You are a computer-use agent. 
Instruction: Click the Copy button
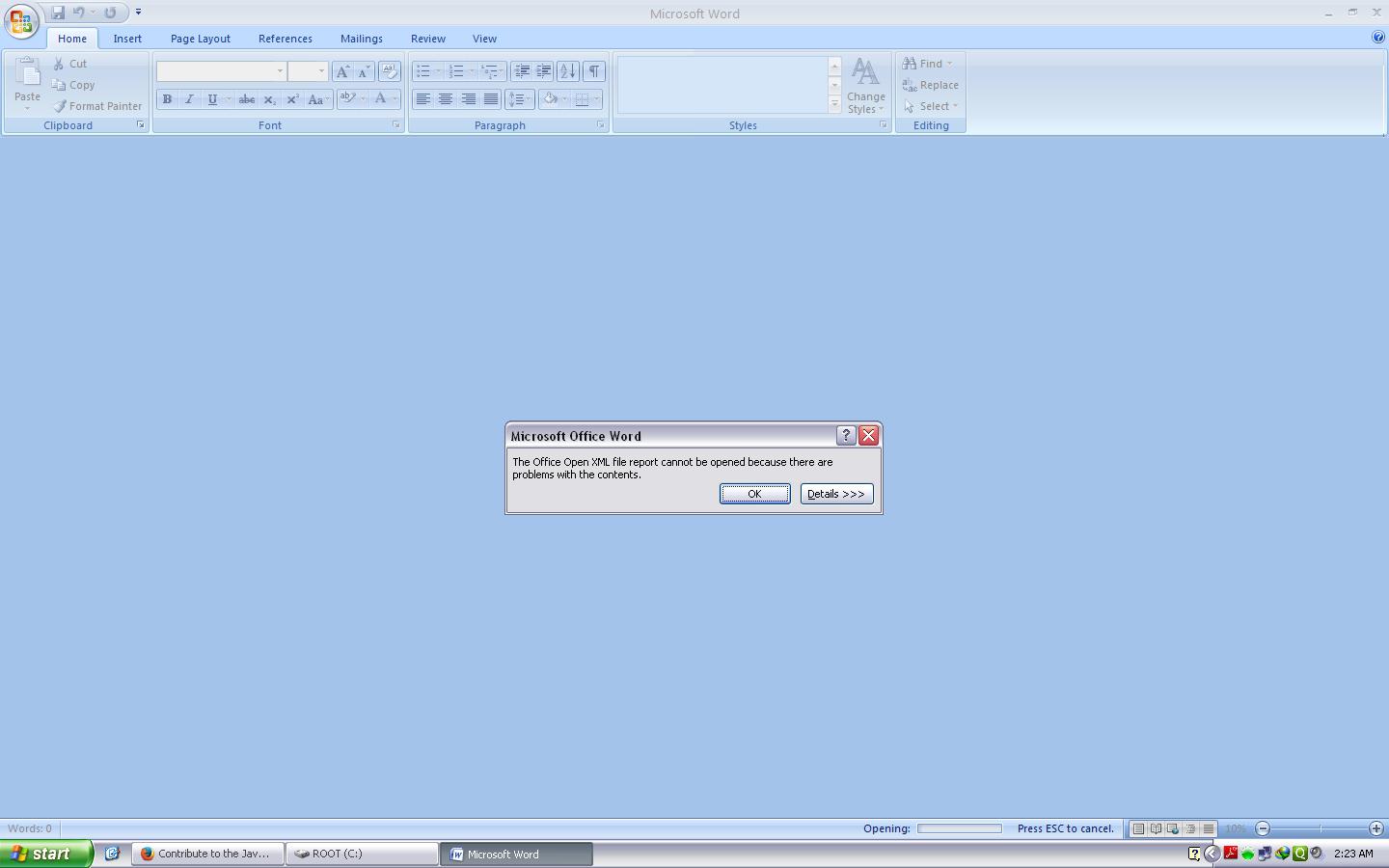point(74,85)
